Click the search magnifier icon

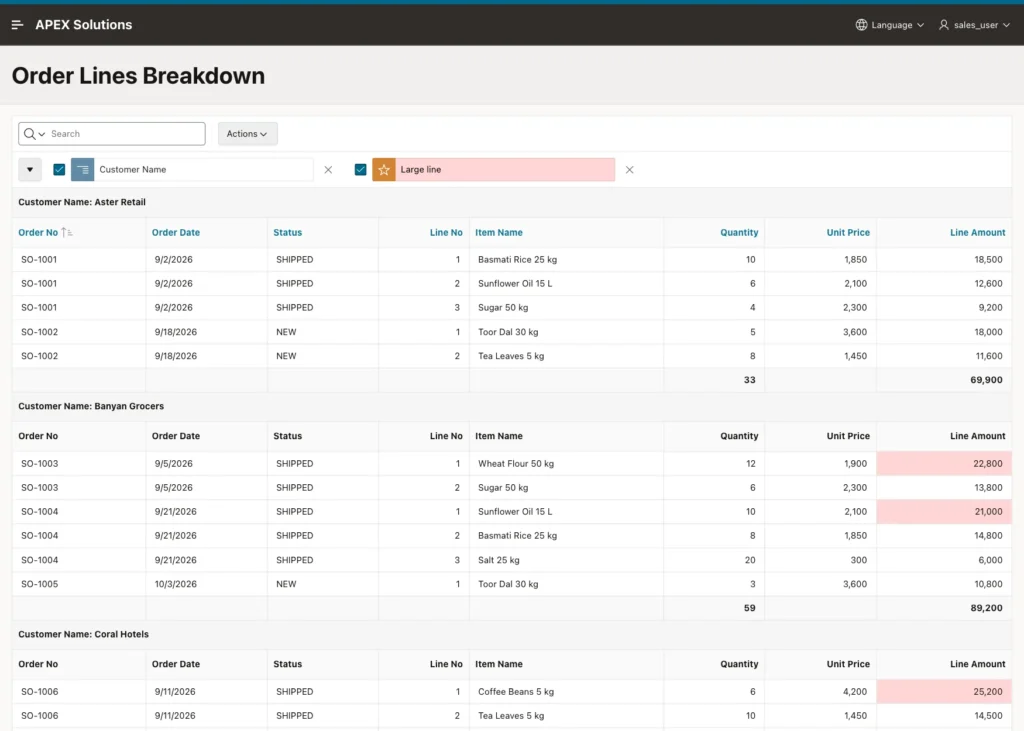coord(29,134)
